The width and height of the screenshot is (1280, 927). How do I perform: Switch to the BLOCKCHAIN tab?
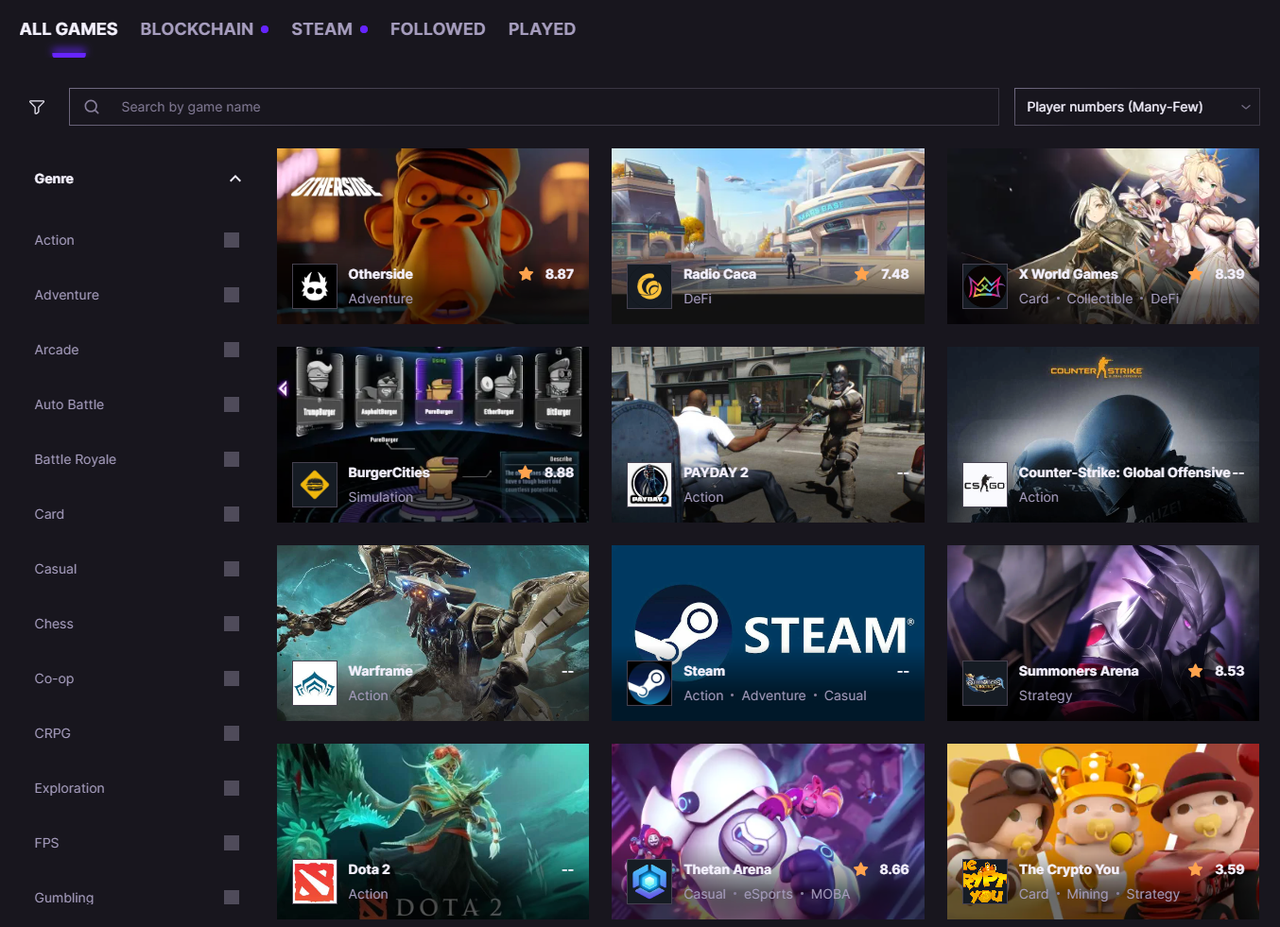tap(197, 29)
